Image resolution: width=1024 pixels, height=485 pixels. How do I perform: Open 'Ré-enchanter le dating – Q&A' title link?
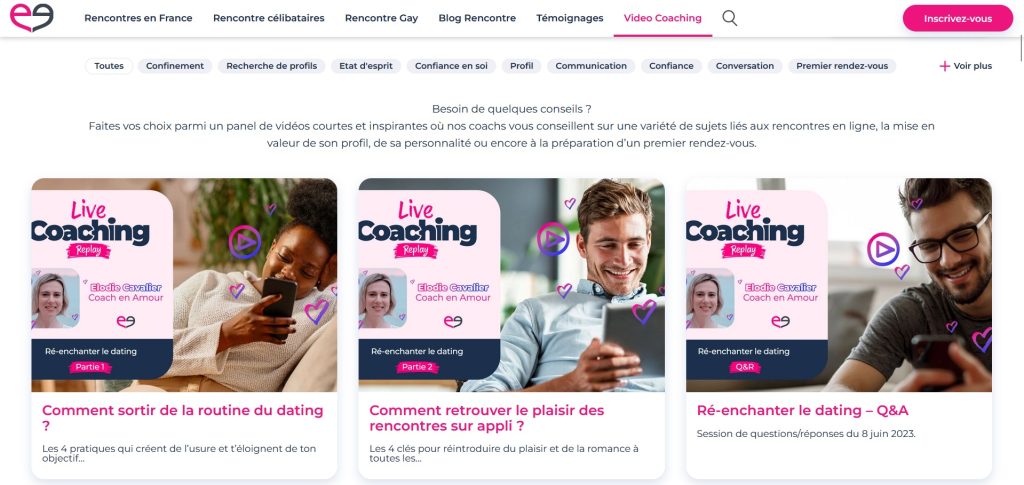(803, 411)
